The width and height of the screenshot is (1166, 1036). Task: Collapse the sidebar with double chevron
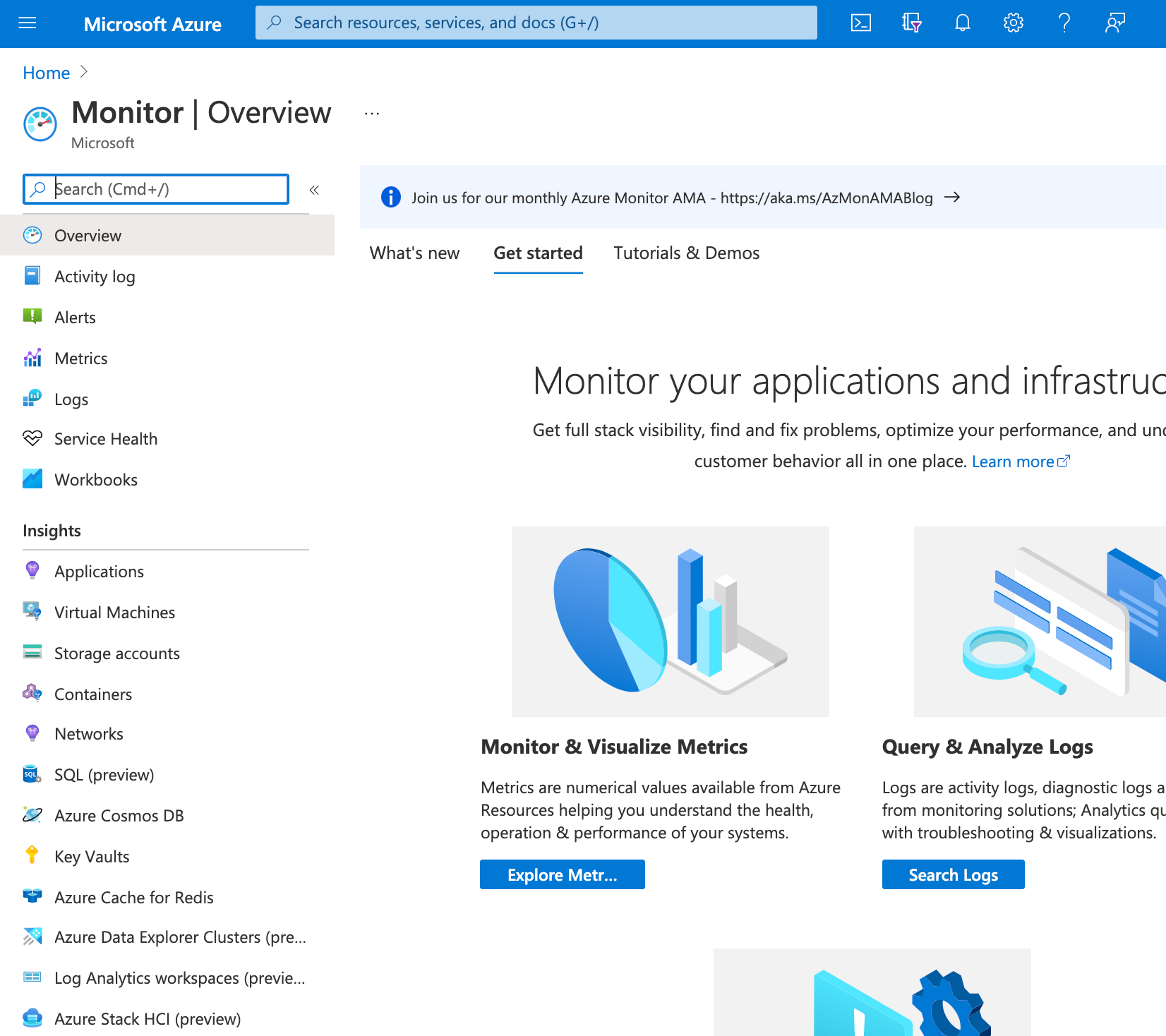tap(315, 190)
